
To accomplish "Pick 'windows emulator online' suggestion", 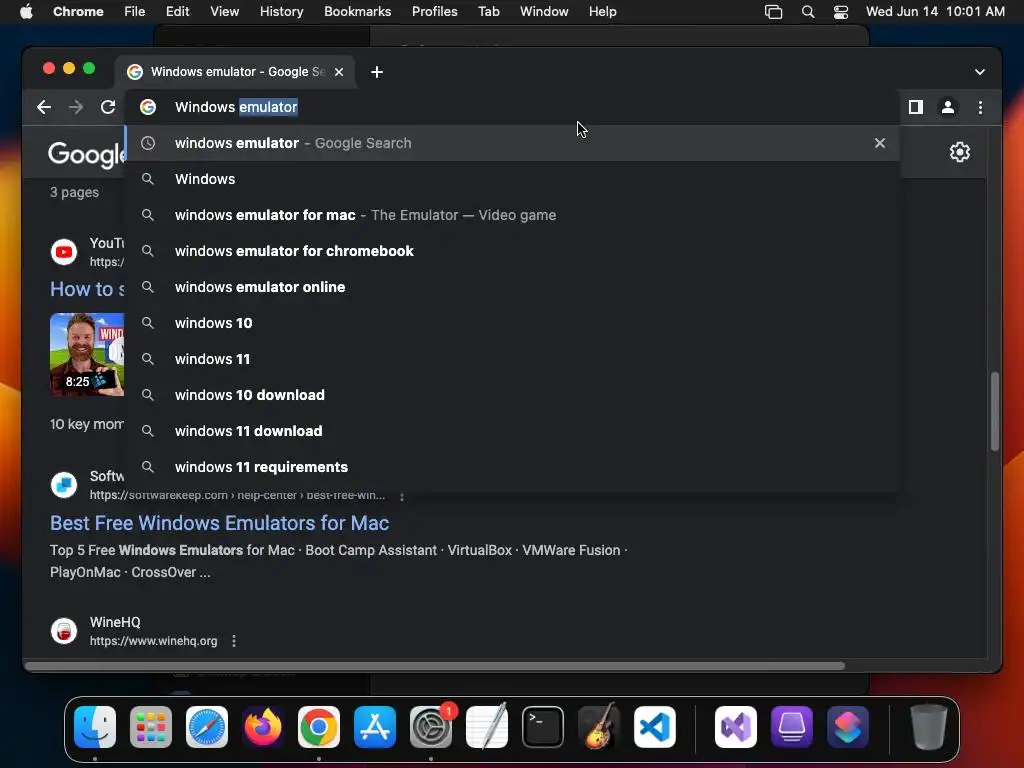I will [513, 287].
